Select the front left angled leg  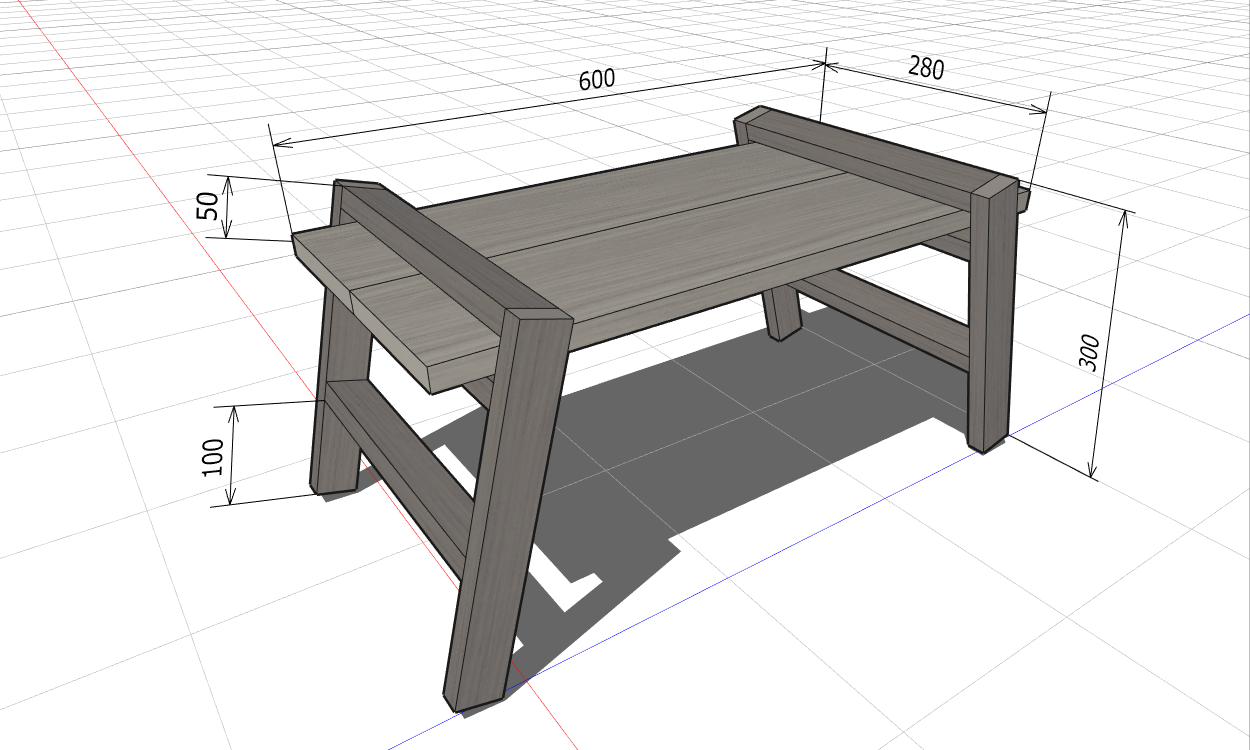(507, 510)
